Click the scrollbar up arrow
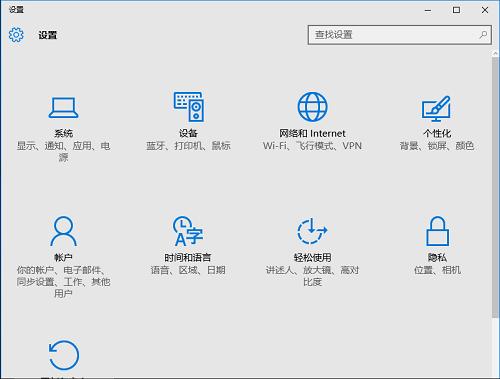 point(495,53)
